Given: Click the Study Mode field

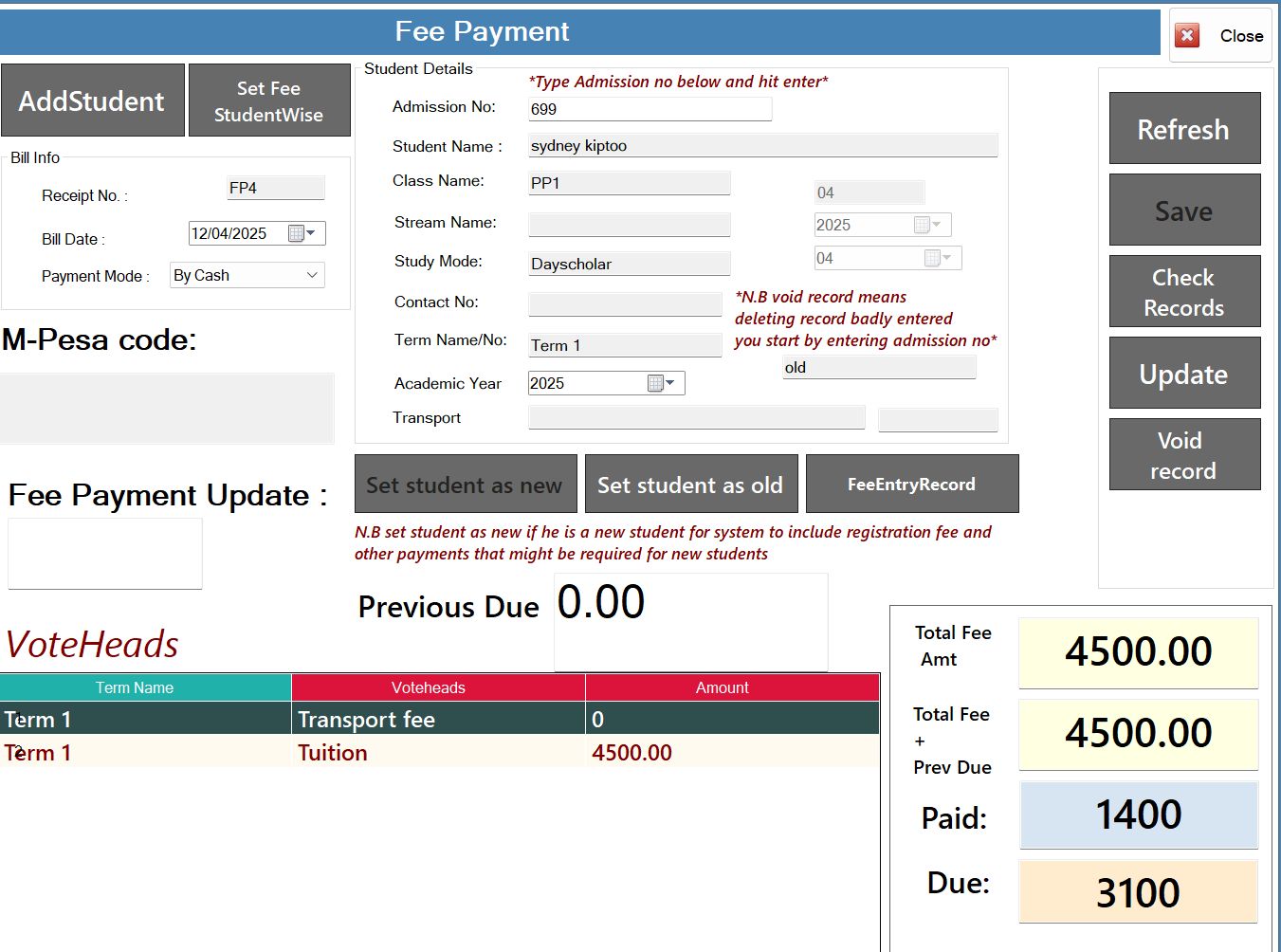Looking at the screenshot, I should (629, 264).
